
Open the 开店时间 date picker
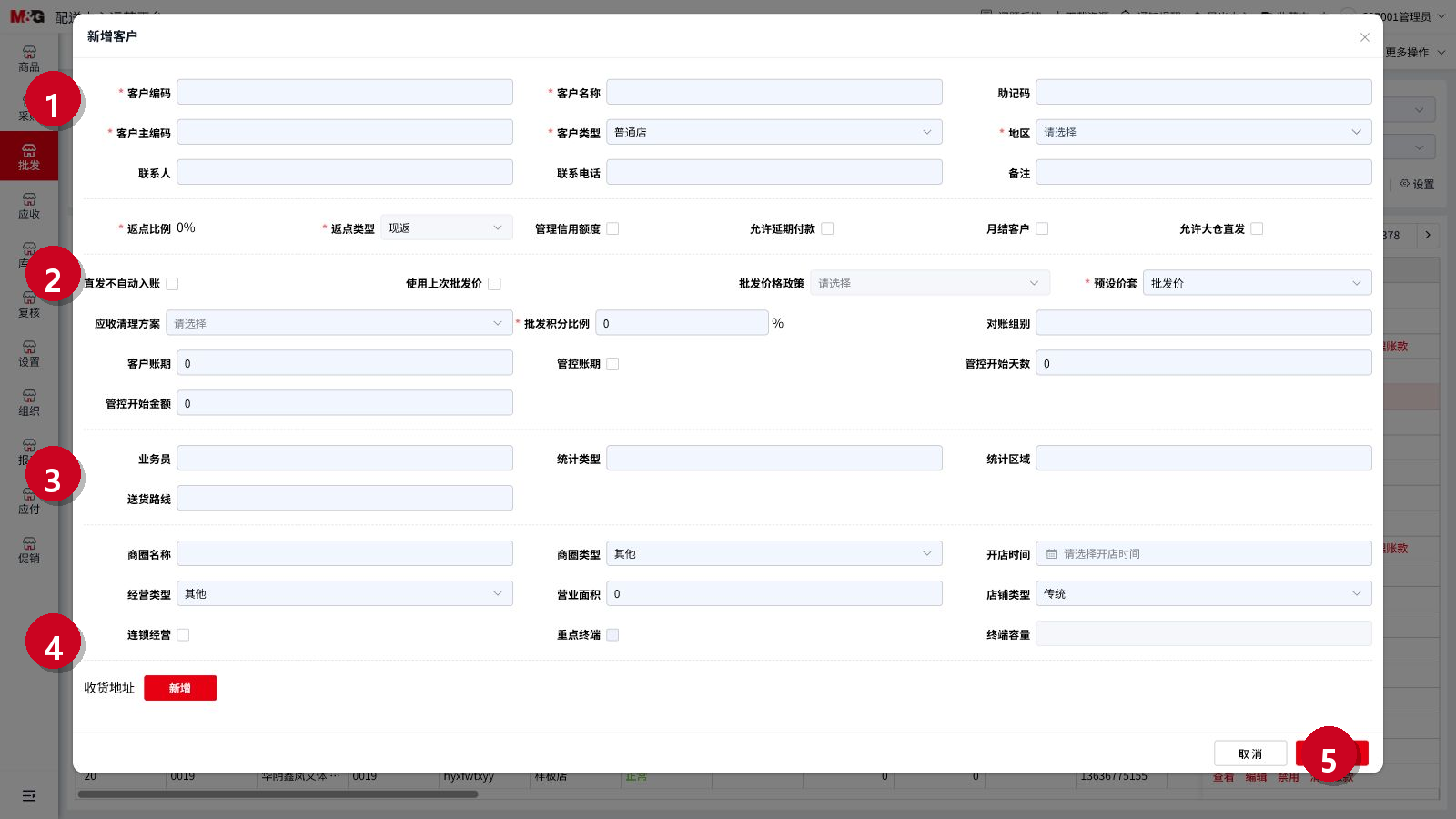point(1203,553)
